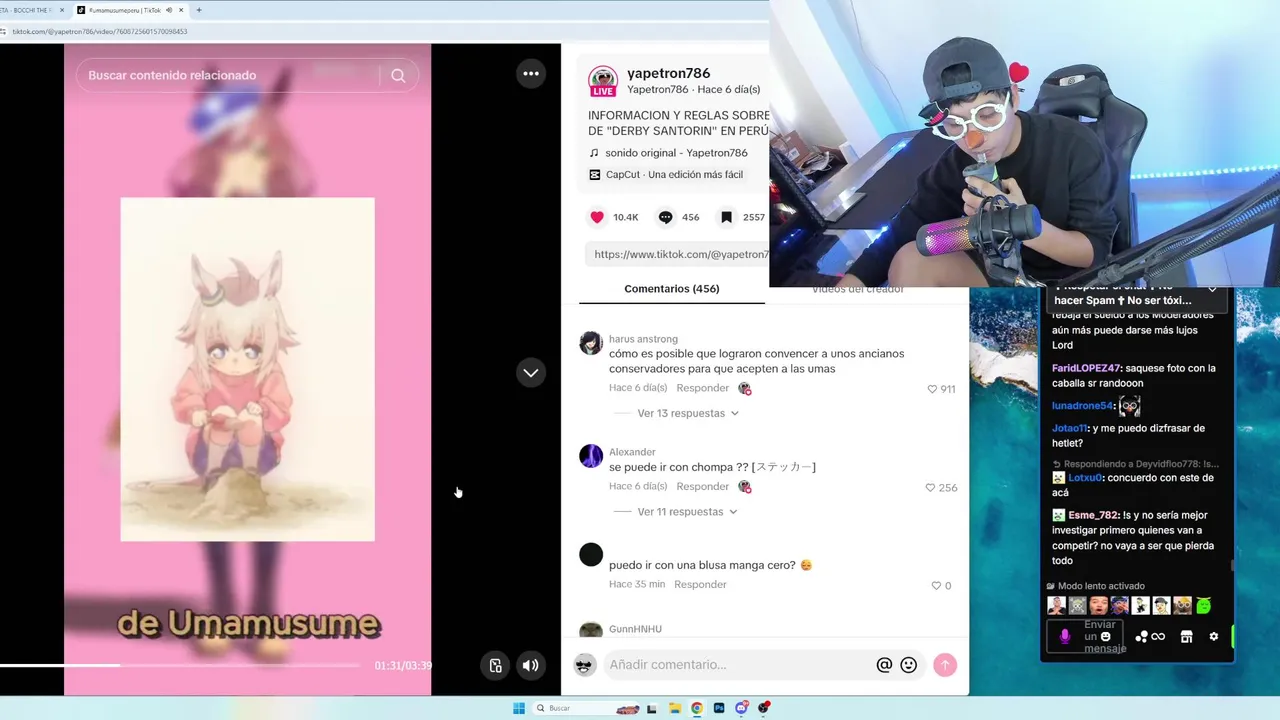1280x720 pixels.
Task: Like harus anstrong's comment heart
Action: (x=932, y=389)
